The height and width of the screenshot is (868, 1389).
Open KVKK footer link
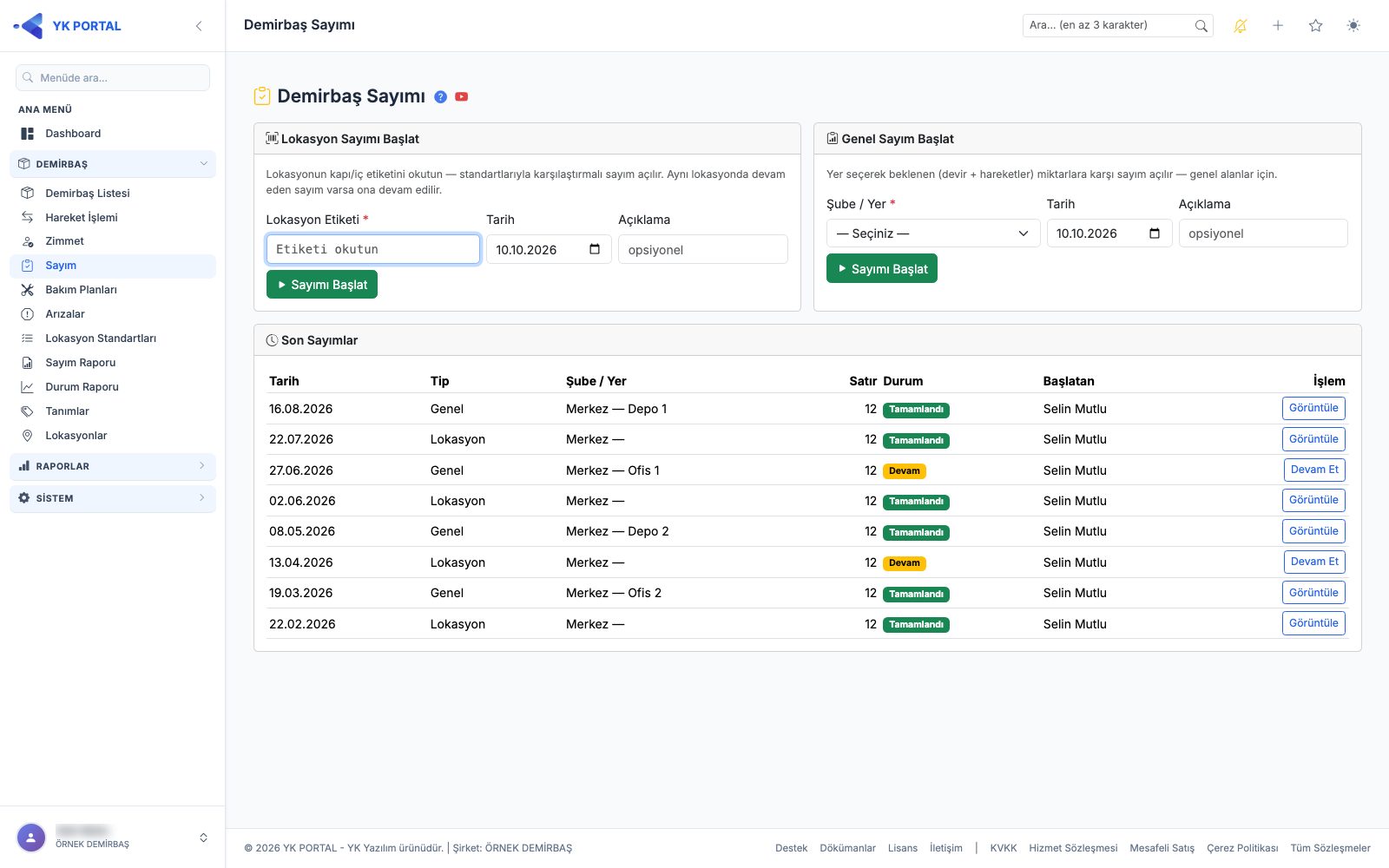pos(1004,848)
